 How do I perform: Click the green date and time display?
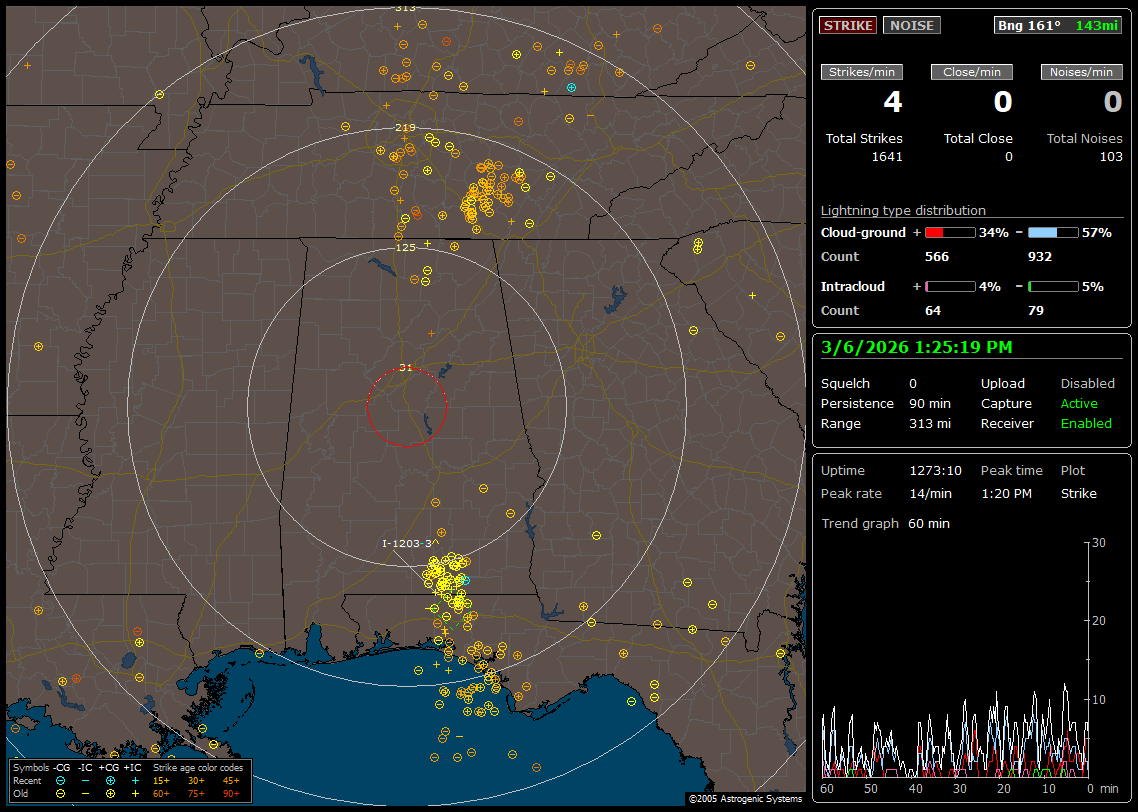916,347
